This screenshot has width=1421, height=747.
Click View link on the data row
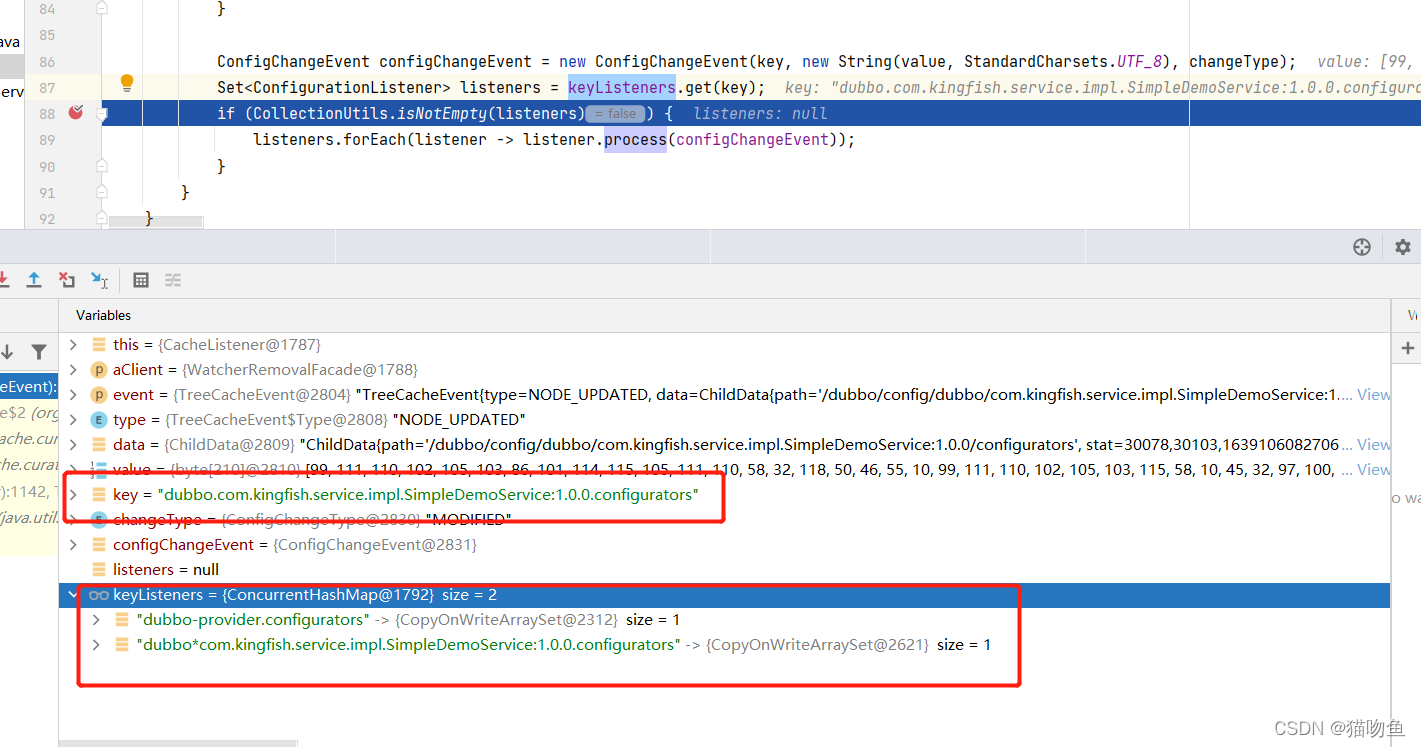point(1373,445)
